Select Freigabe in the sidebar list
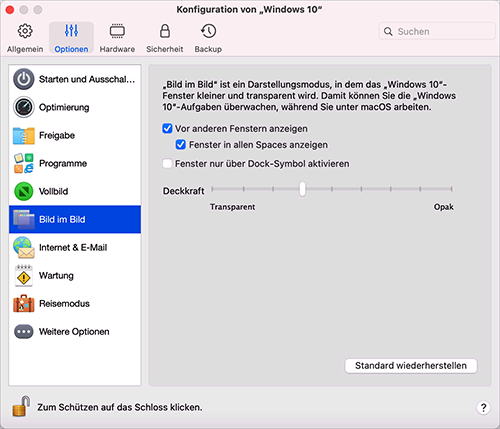 pos(75,135)
